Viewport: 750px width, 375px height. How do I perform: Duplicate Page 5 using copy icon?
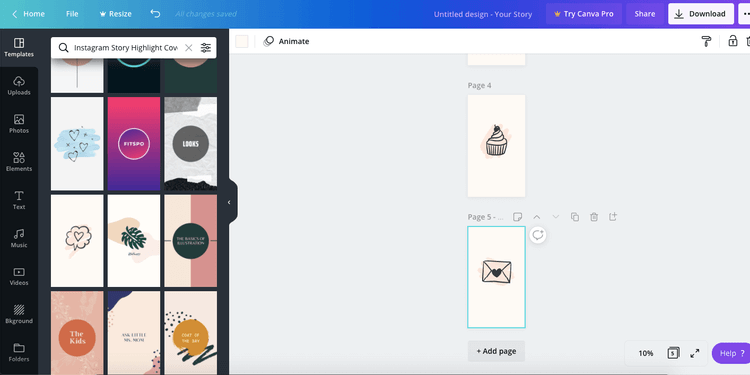pyautogui.click(x=575, y=217)
